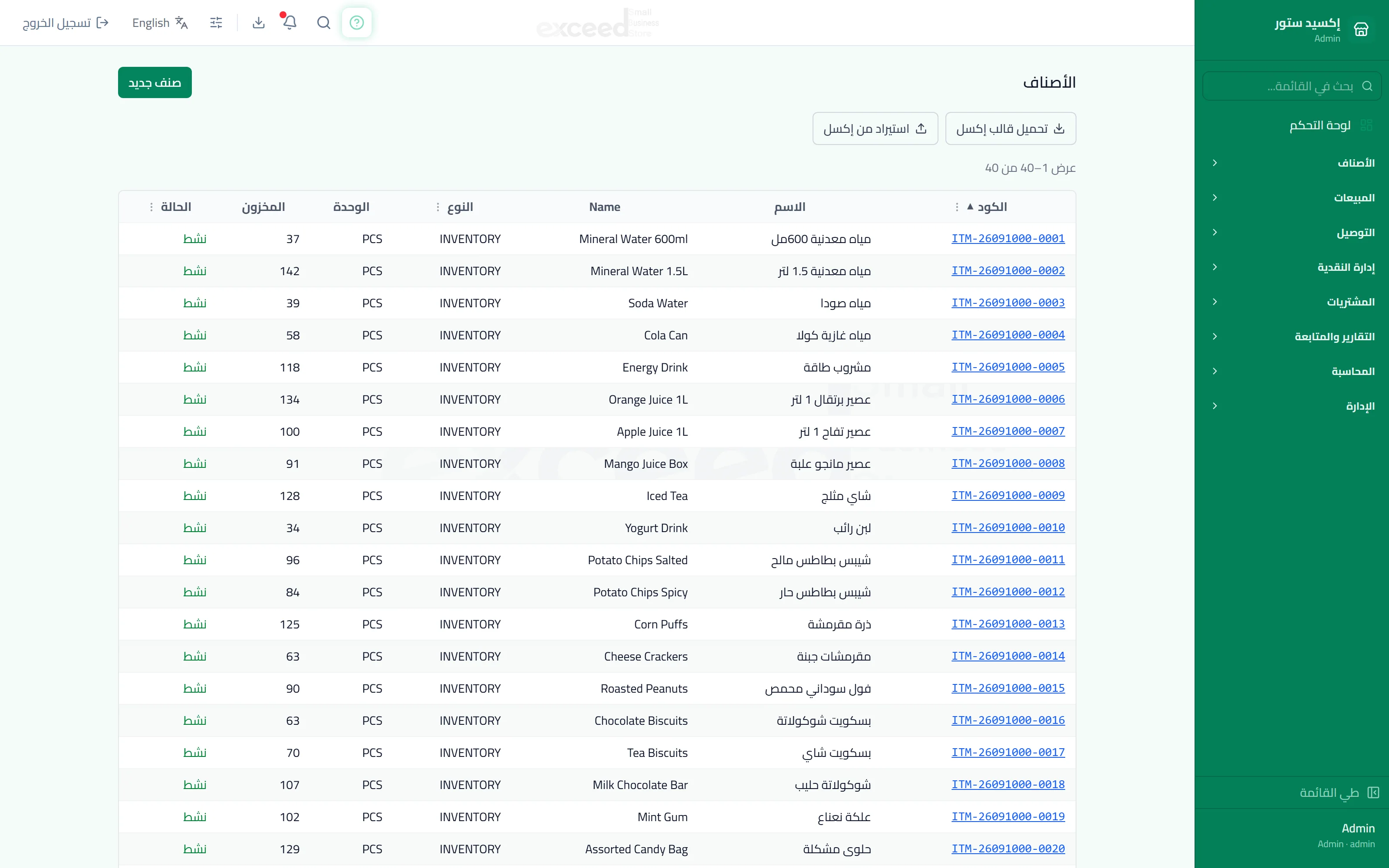Image resolution: width=1389 pixels, height=868 pixels.
Task: Focus the بحث في القائمة search field
Action: pos(1292,86)
